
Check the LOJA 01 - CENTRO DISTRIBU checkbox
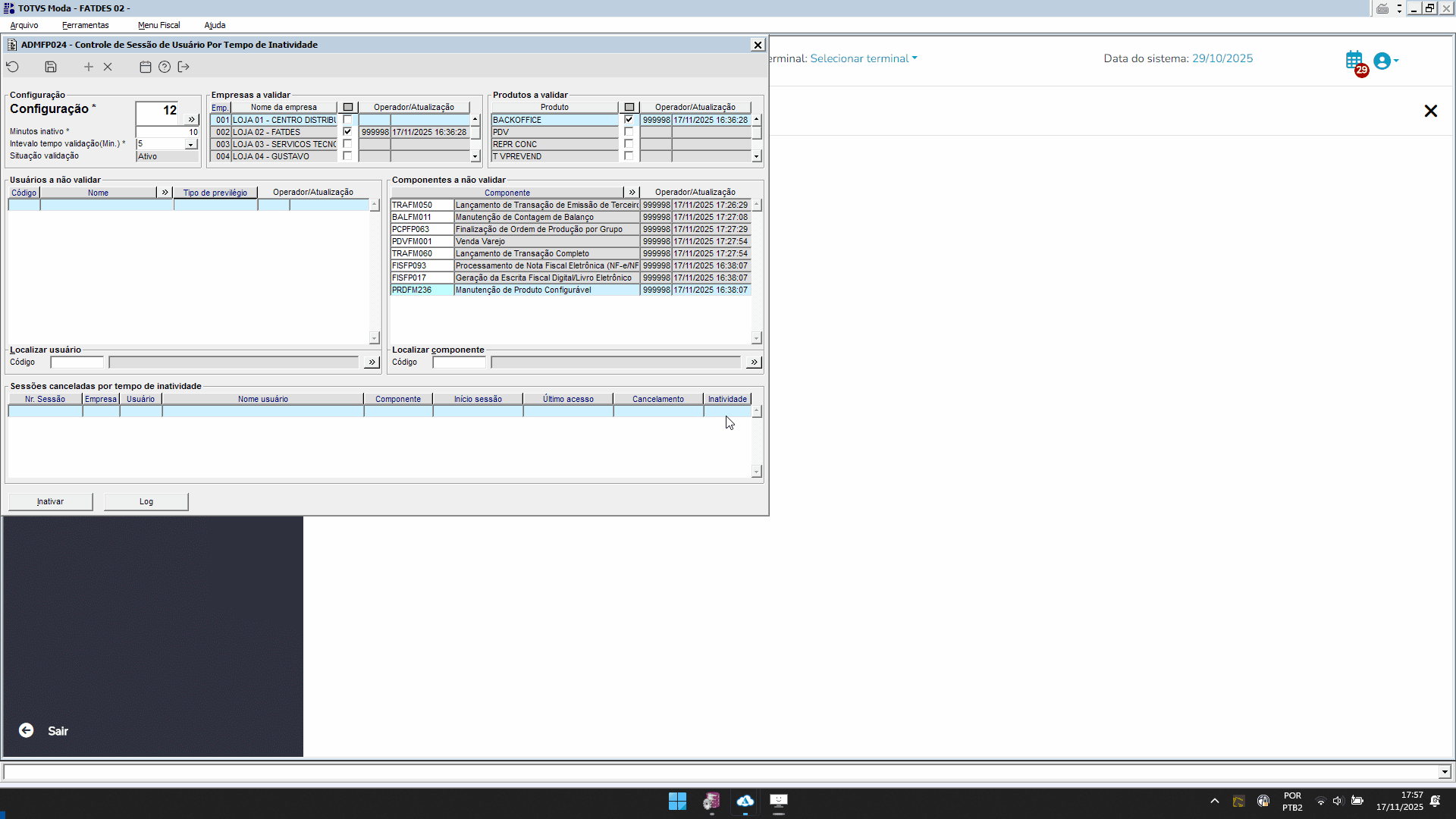[347, 120]
